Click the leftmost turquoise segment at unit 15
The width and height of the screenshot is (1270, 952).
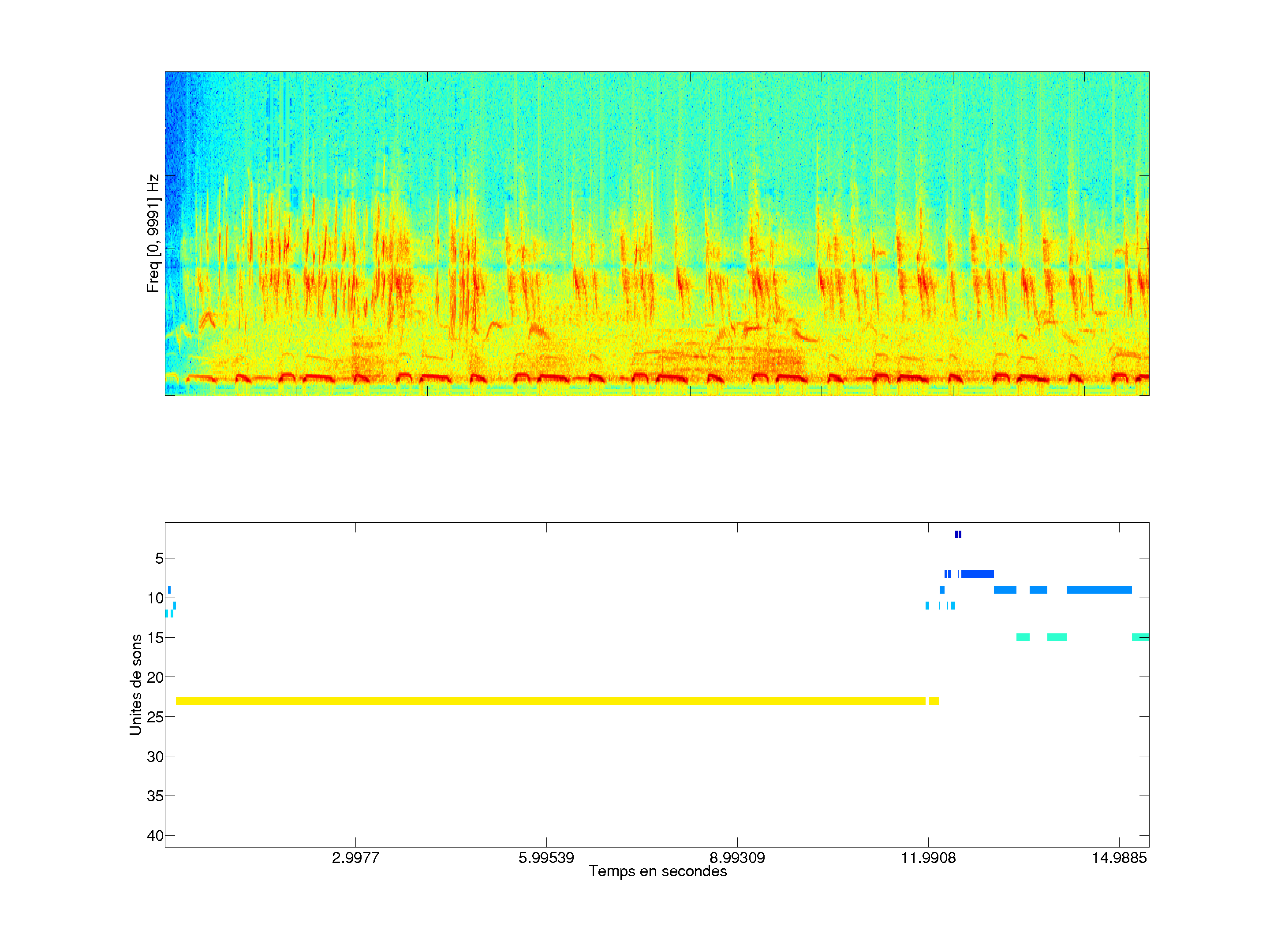pyautogui.click(x=1022, y=637)
